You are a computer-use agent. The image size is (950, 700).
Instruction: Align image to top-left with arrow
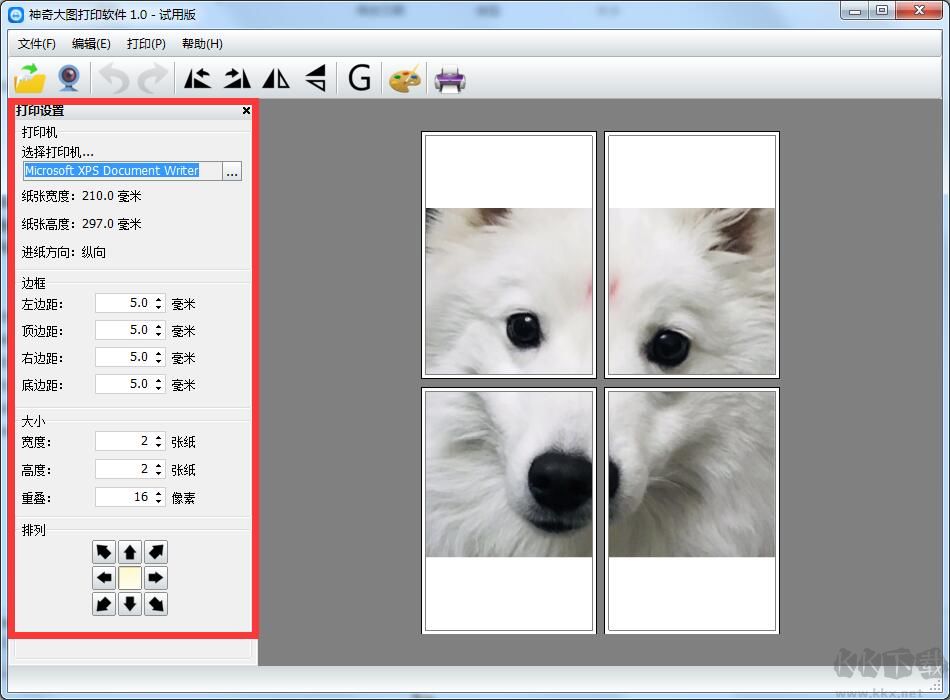[x=104, y=552]
